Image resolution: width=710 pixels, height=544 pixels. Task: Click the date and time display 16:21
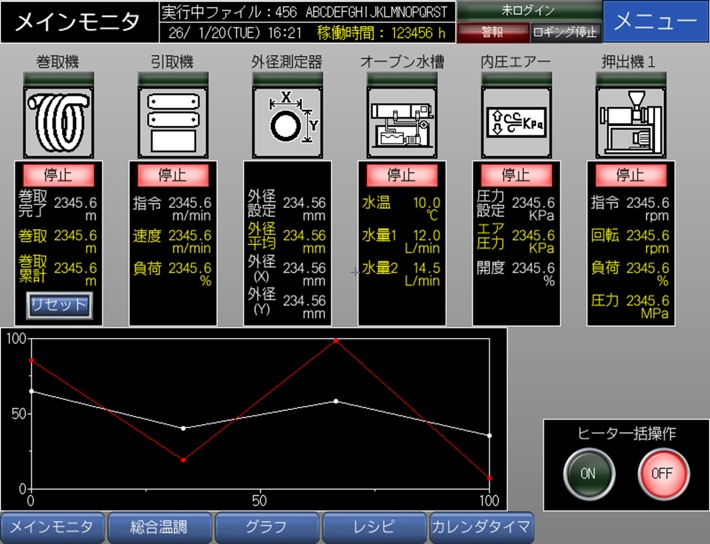(235, 33)
